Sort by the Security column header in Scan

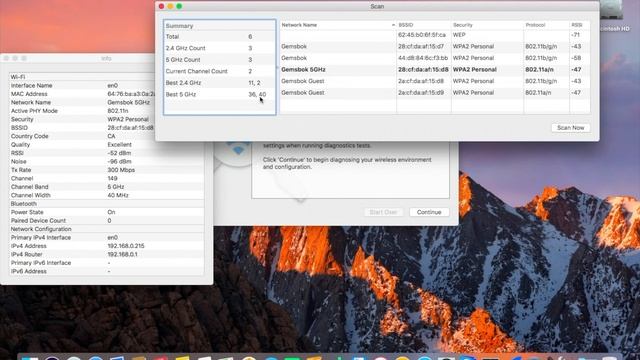coord(487,25)
